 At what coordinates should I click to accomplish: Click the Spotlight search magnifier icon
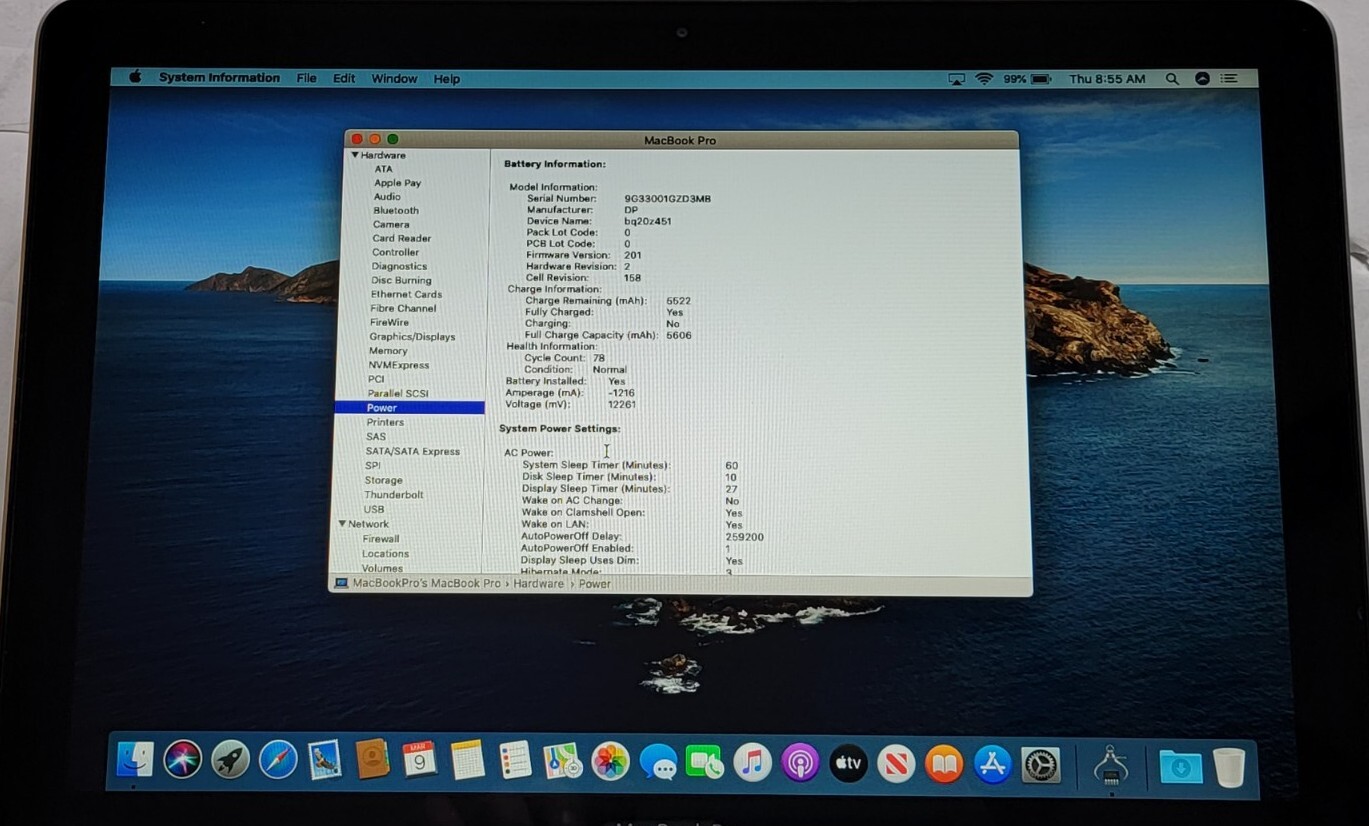coord(1171,79)
